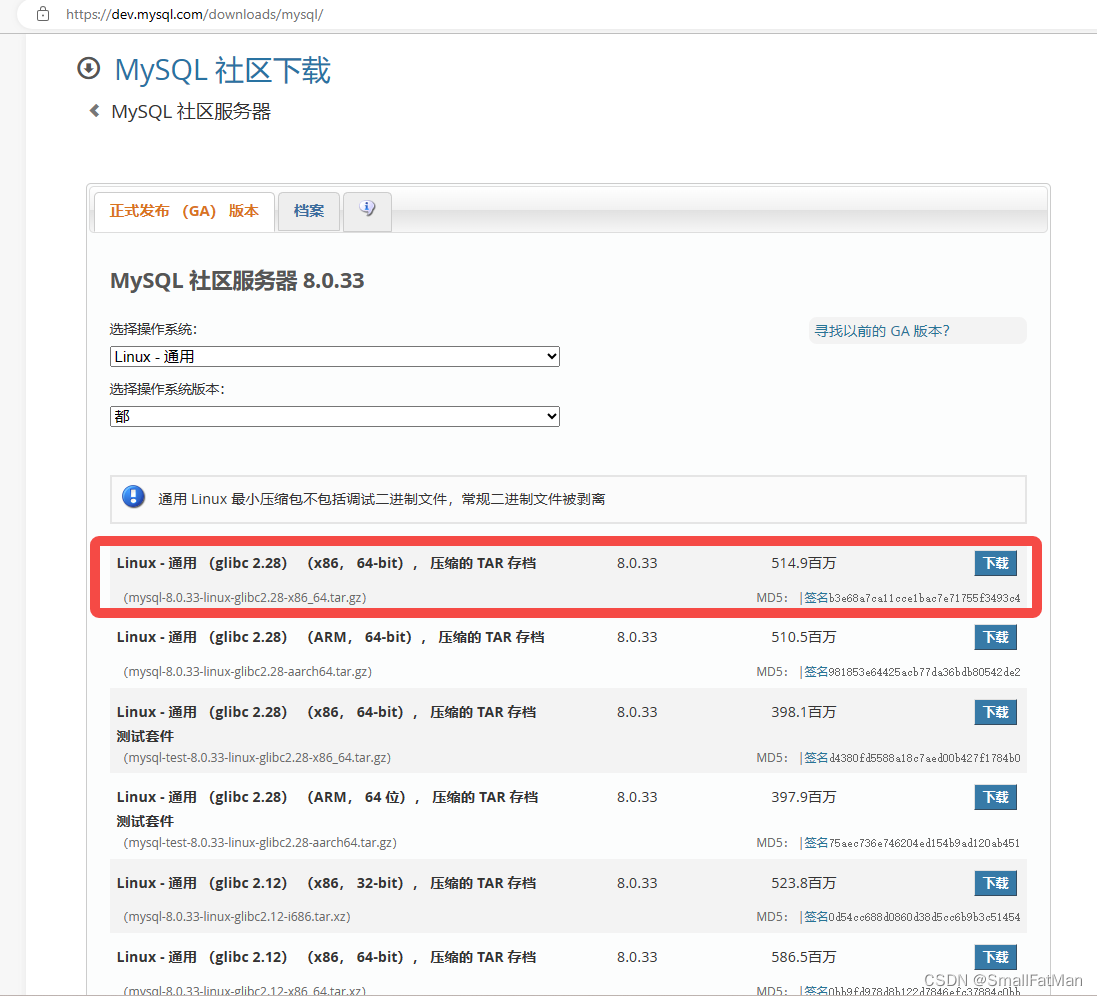
Task: Open 签名 link for mysql-test glibc2.28-aarch64
Action: click(x=816, y=844)
